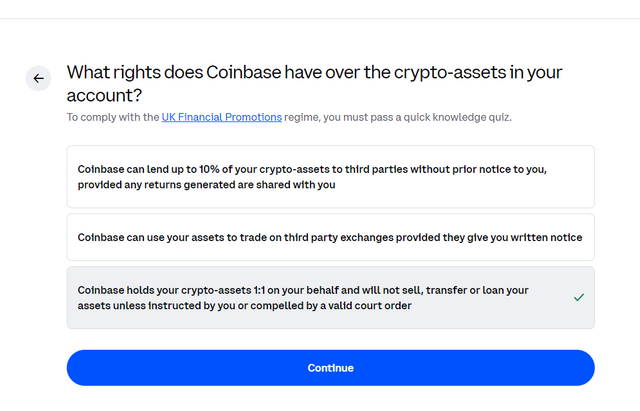Pick the option requiring 'written notice'
Viewport: 640px width, 411px height.
(330, 237)
